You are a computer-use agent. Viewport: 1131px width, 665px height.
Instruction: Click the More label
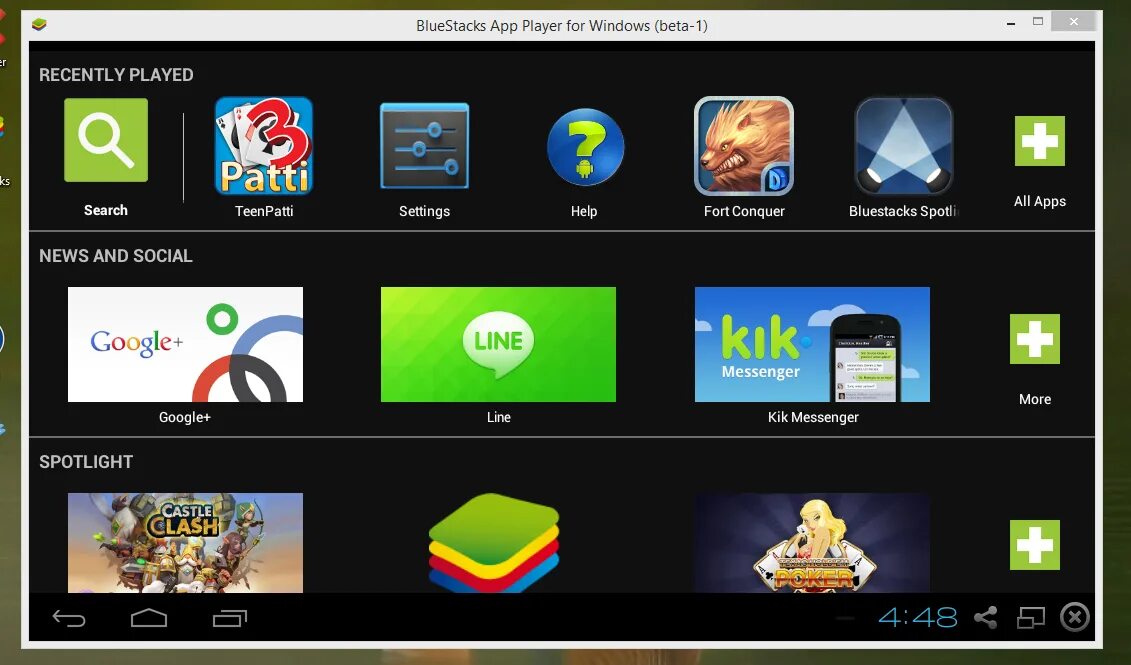1034,400
